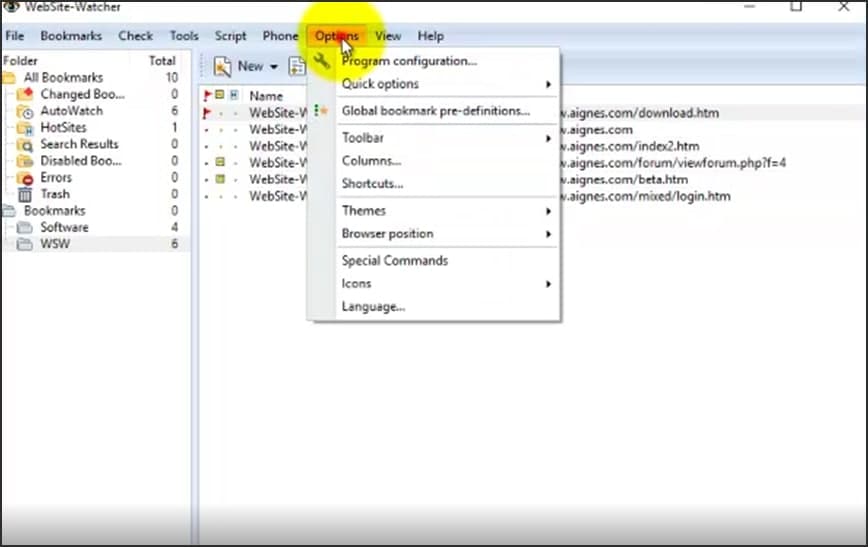The height and width of the screenshot is (547, 868).
Task: Open the Script menu
Action: (x=230, y=36)
